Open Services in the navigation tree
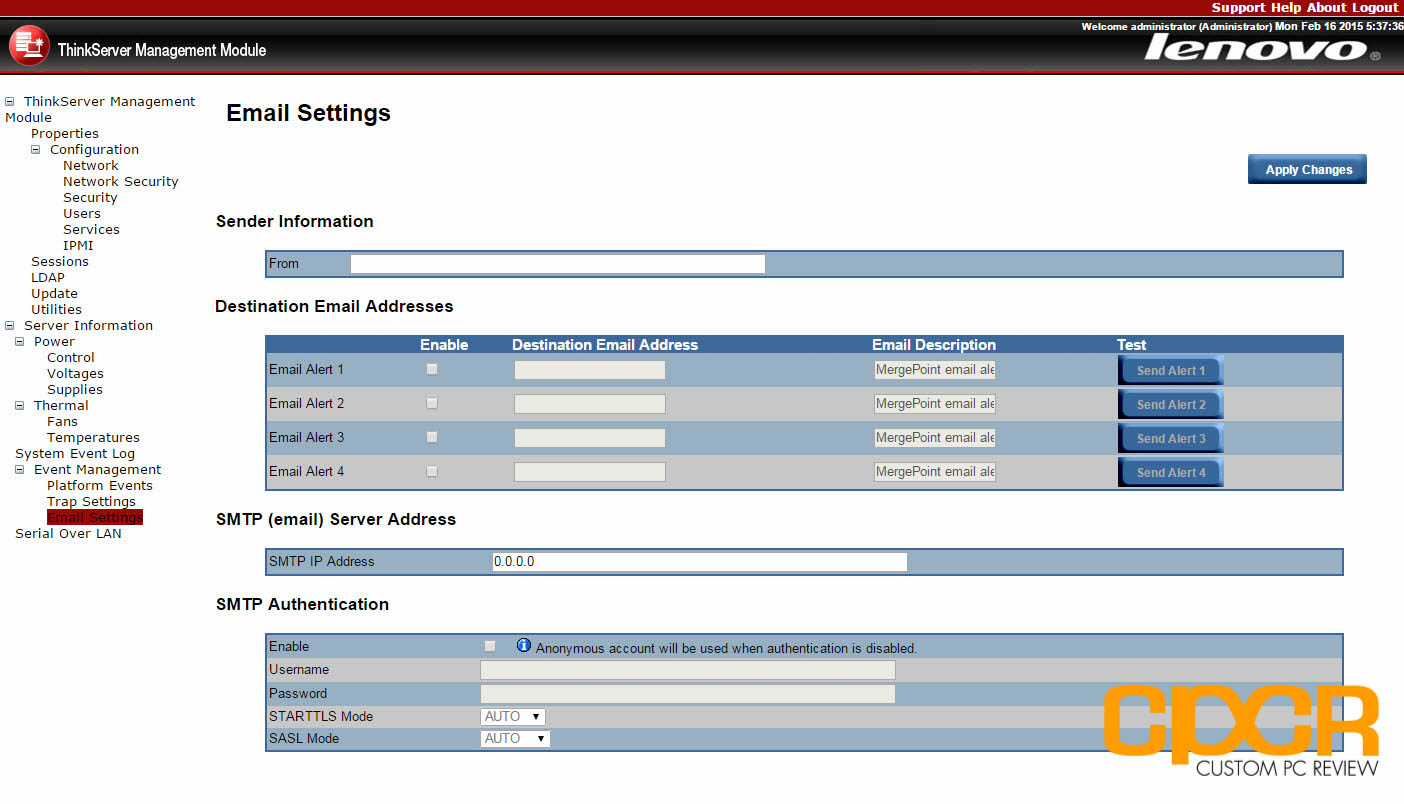This screenshot has height=804, width=1404. [91, 229]
